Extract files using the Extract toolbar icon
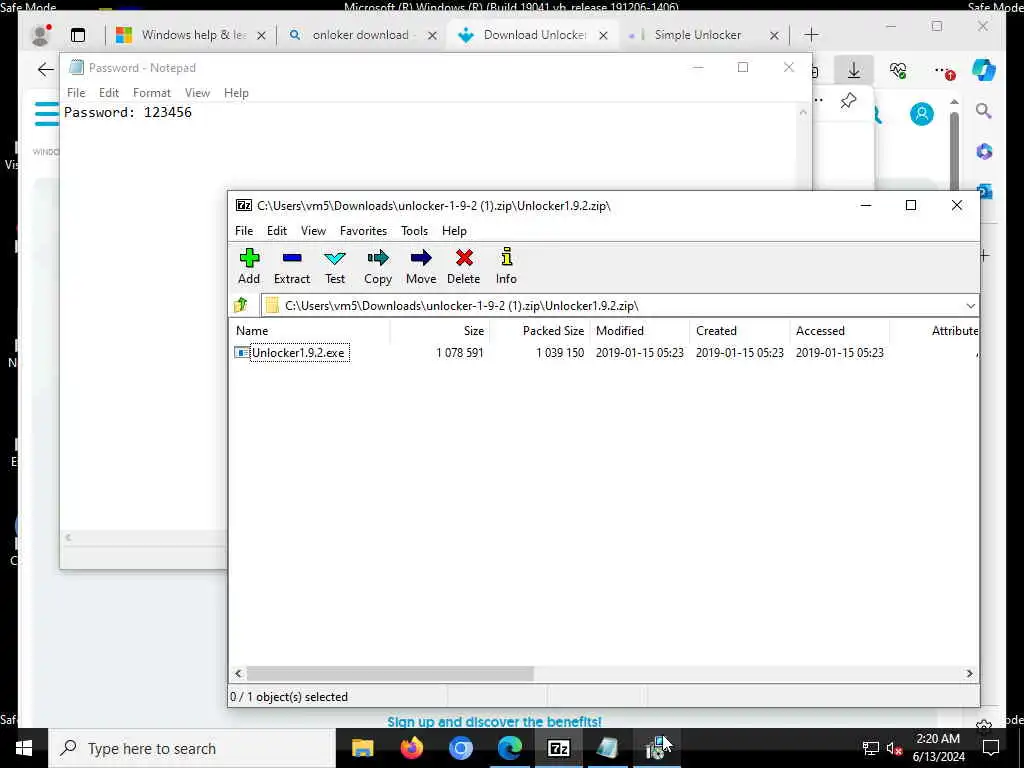 tap(292, 266)
